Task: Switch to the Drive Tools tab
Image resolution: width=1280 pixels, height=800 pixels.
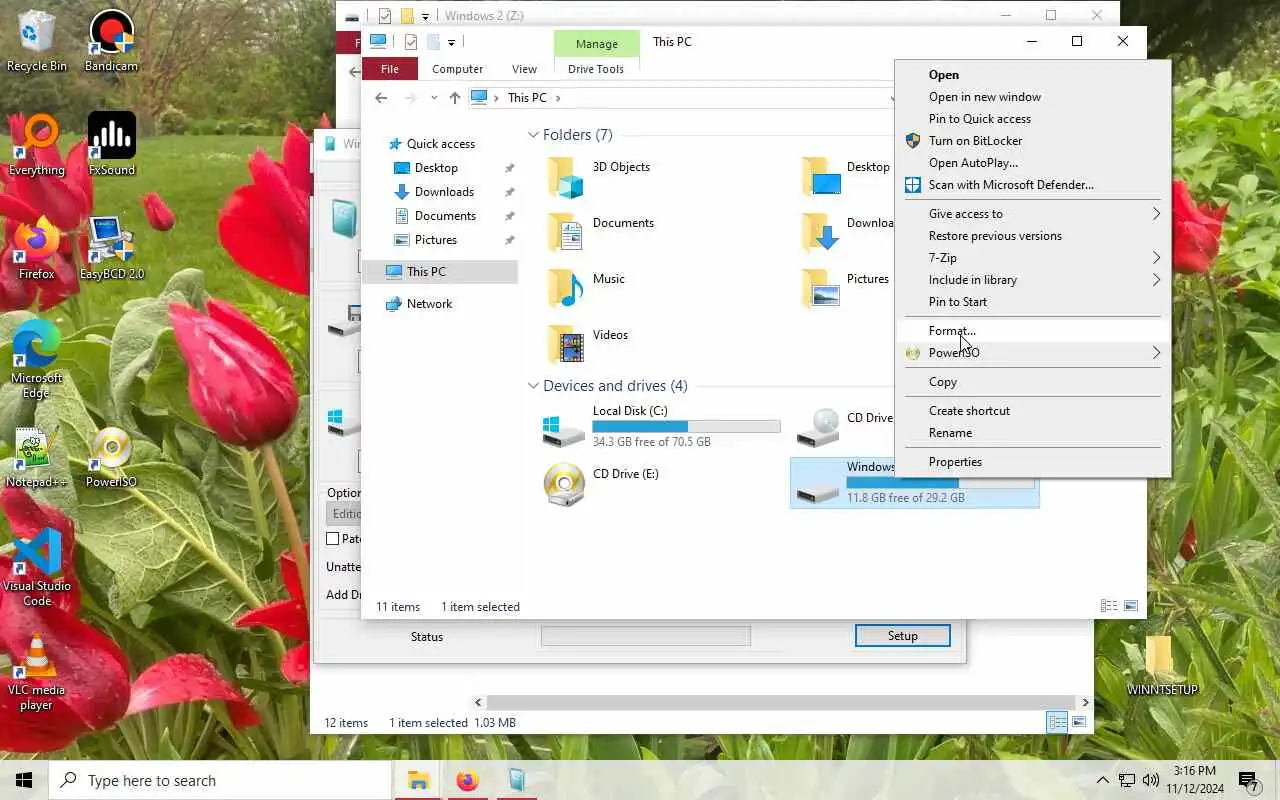Action: pyautogui.click(x=595, y=69)
